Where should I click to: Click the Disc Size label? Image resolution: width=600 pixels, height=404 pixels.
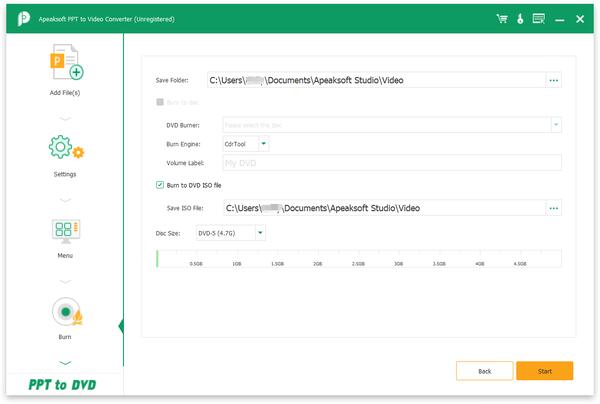(x=168, y=233)
